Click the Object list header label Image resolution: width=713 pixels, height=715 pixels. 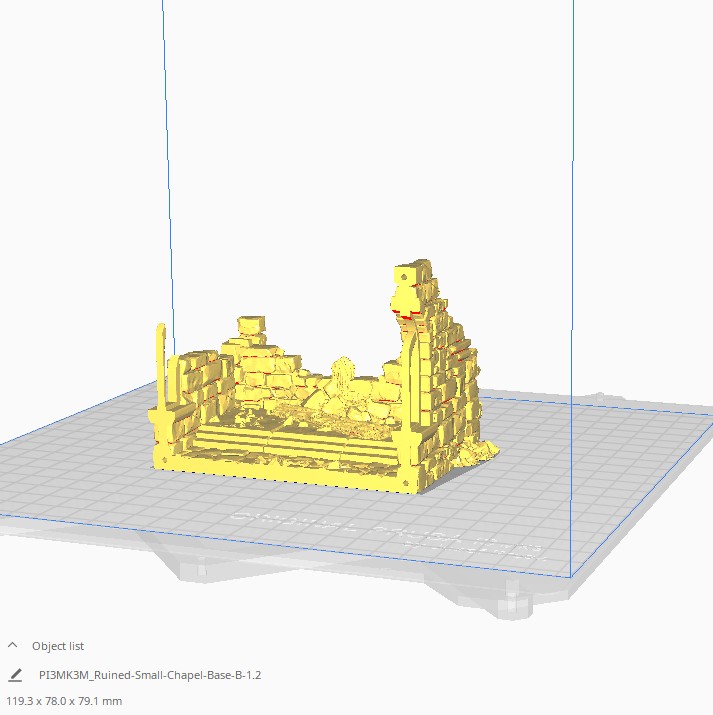[x=58, y=646]
